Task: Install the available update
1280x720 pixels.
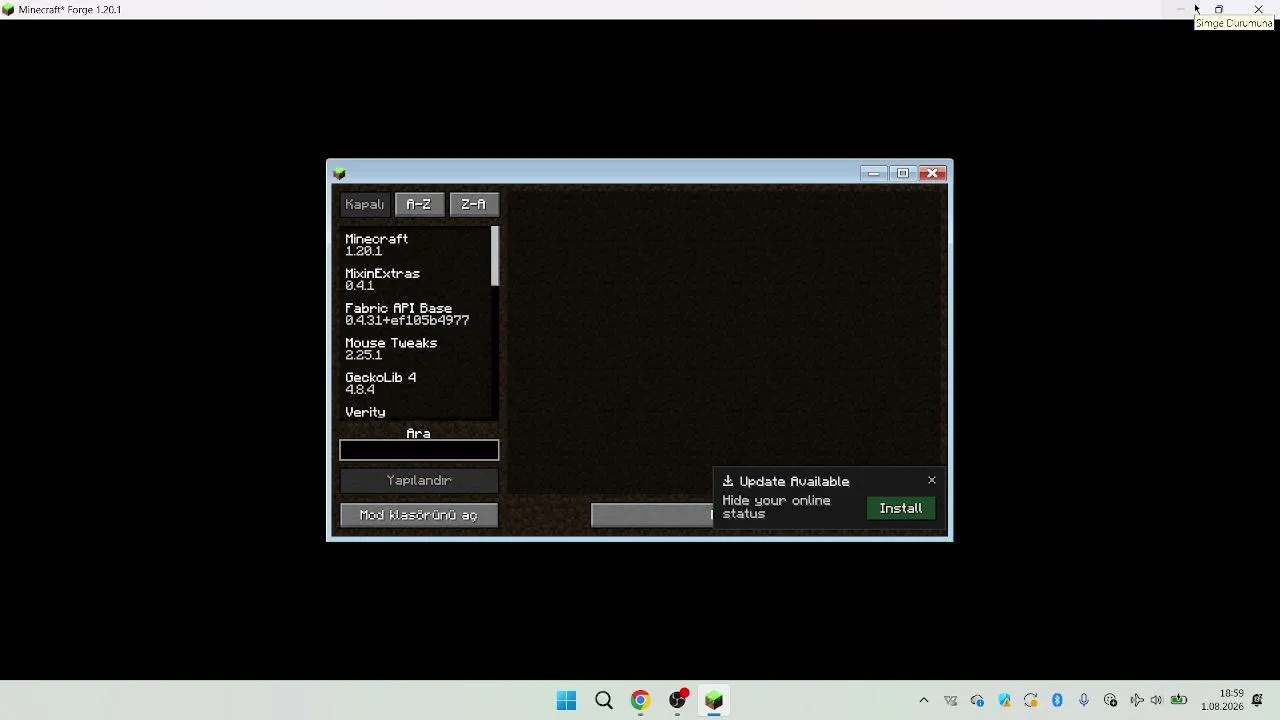Action: (901, 508)
